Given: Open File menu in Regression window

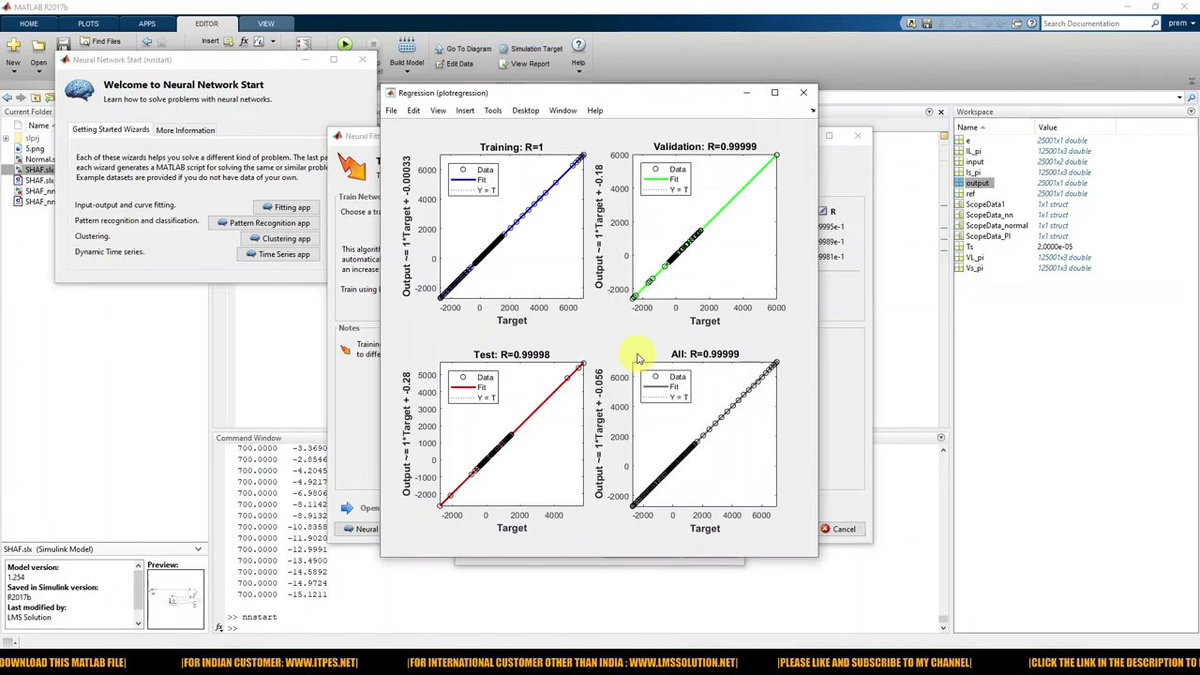Looking at the screenshot, I should coord(391,111).
